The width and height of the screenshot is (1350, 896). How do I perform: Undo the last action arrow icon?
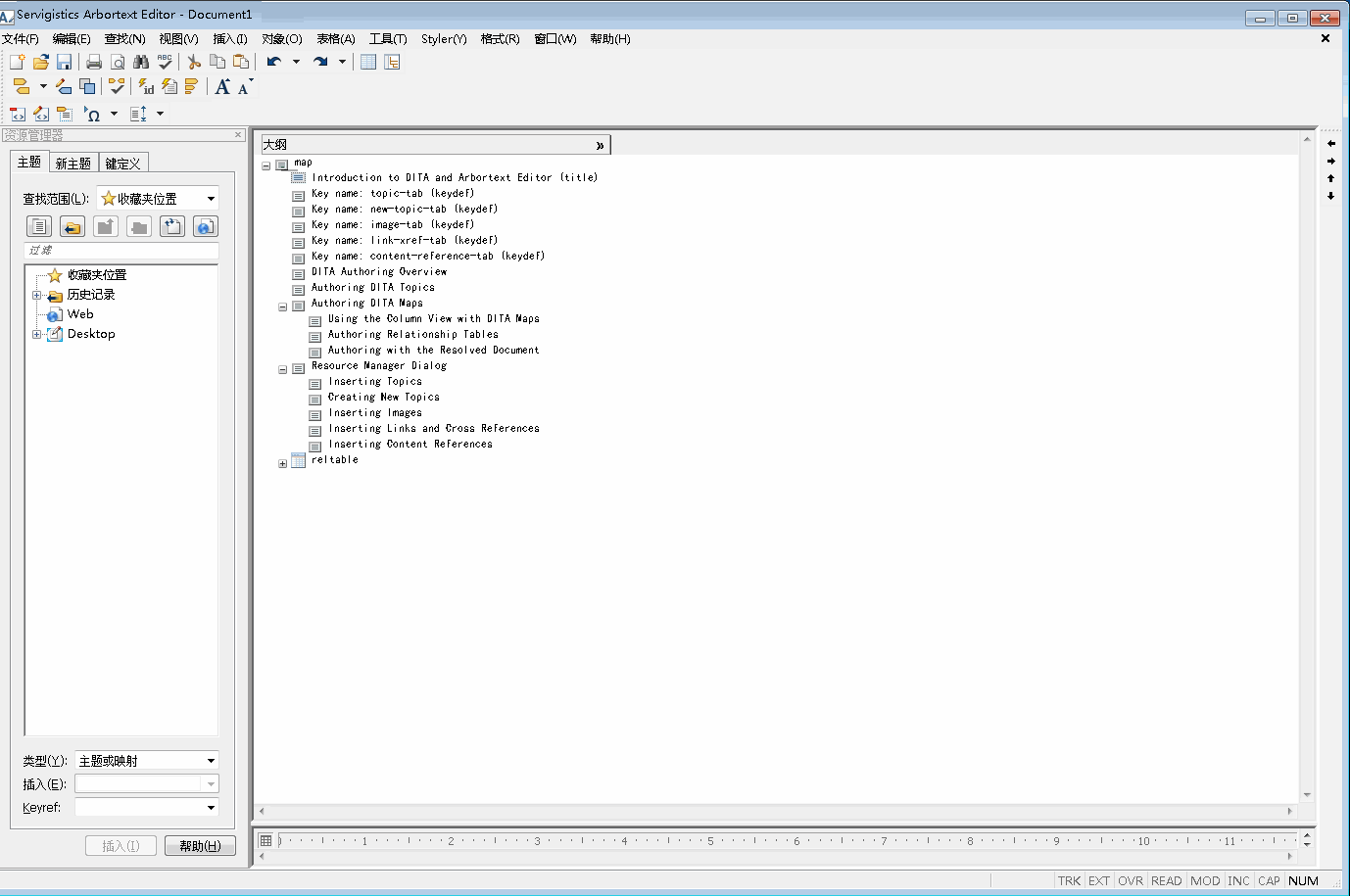[x=274, y=62]
